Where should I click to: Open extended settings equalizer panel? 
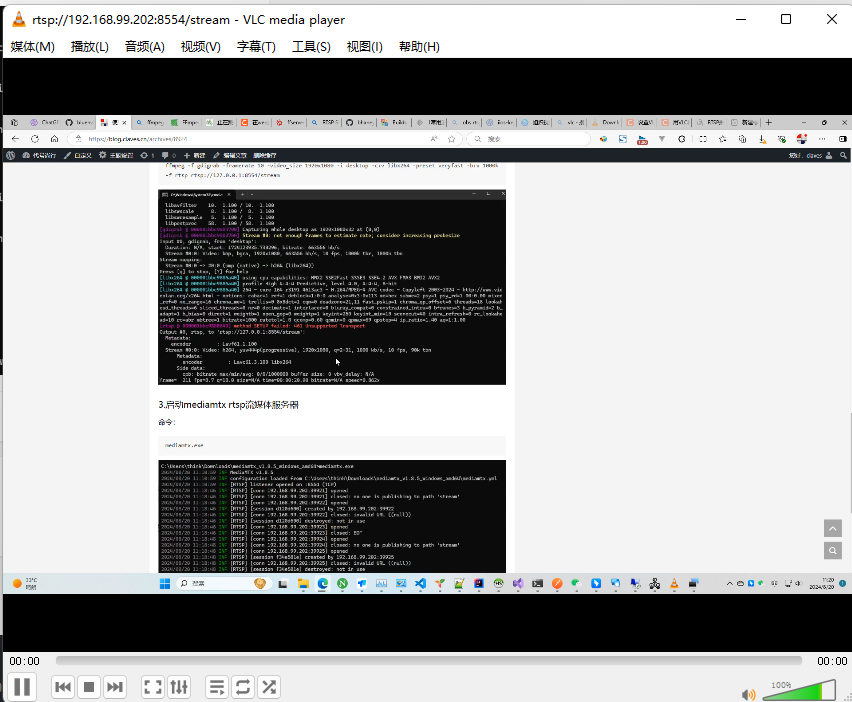point(179,687)
